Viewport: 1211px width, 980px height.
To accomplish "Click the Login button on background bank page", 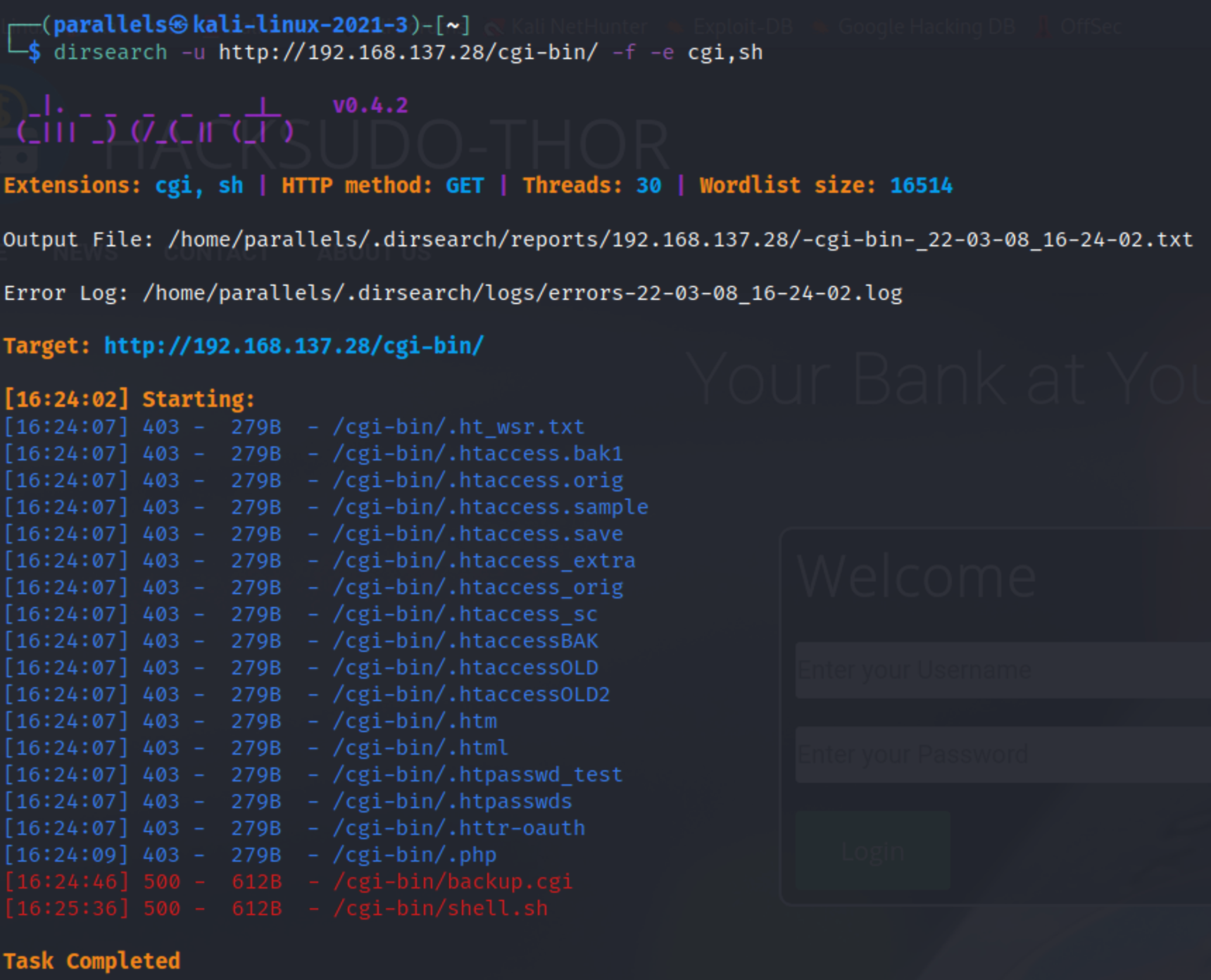I will [873, 850].
